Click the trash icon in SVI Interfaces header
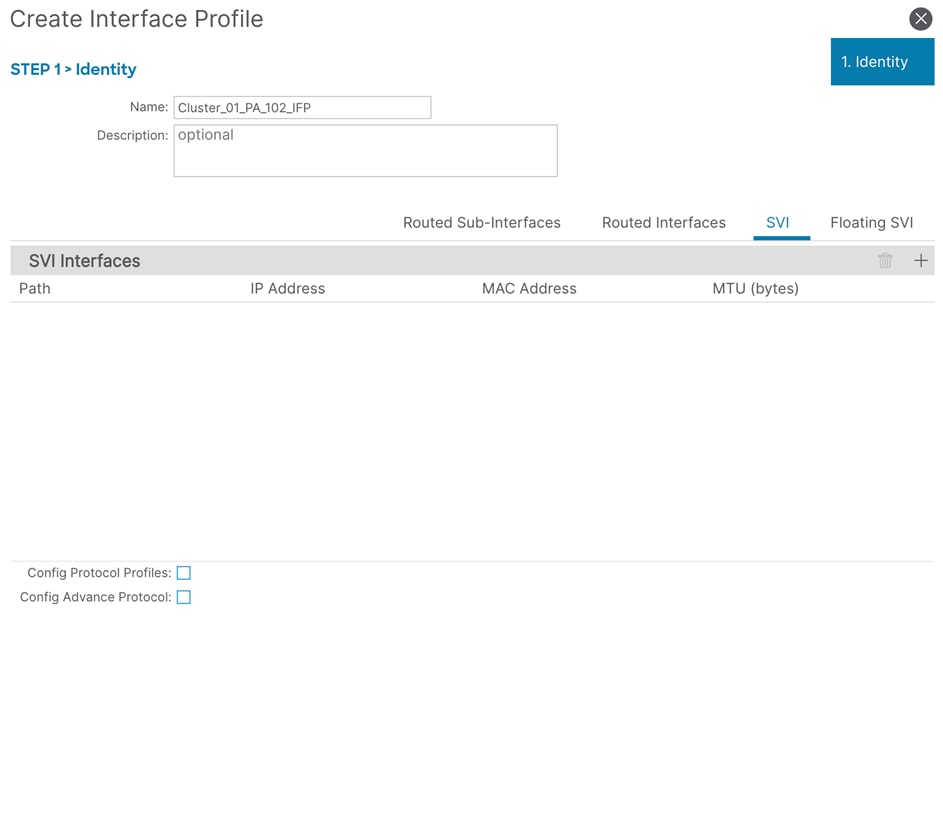The height and width of the screenshot is (818, 943). pyautogui.click(x=885, y=260)
